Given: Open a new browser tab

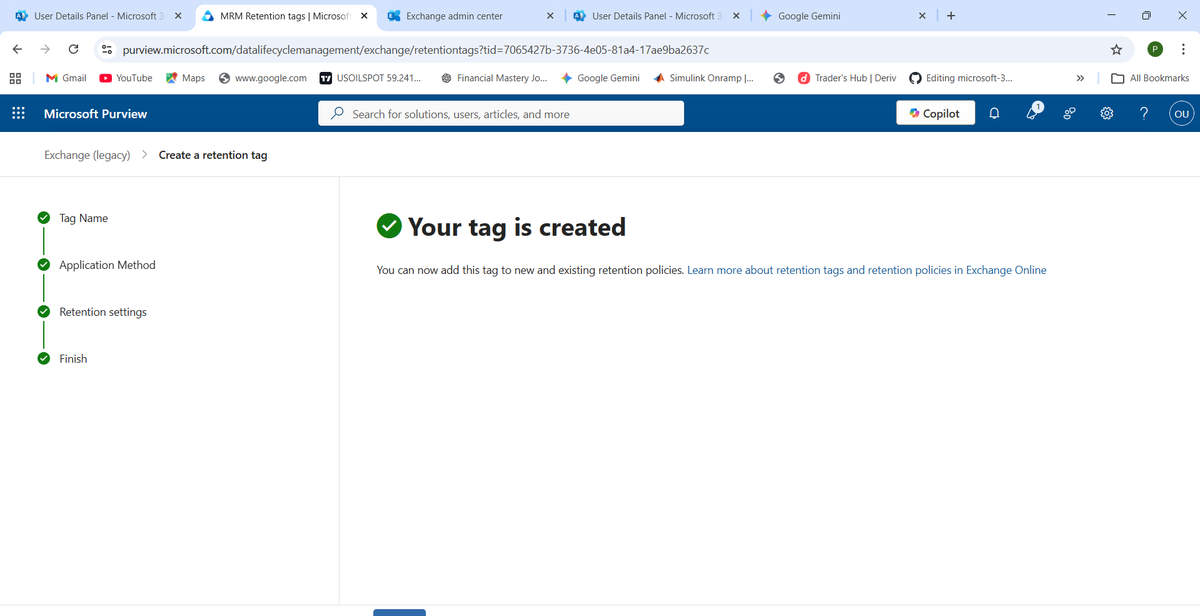Looking at the screenshot, I should [950, 16].
